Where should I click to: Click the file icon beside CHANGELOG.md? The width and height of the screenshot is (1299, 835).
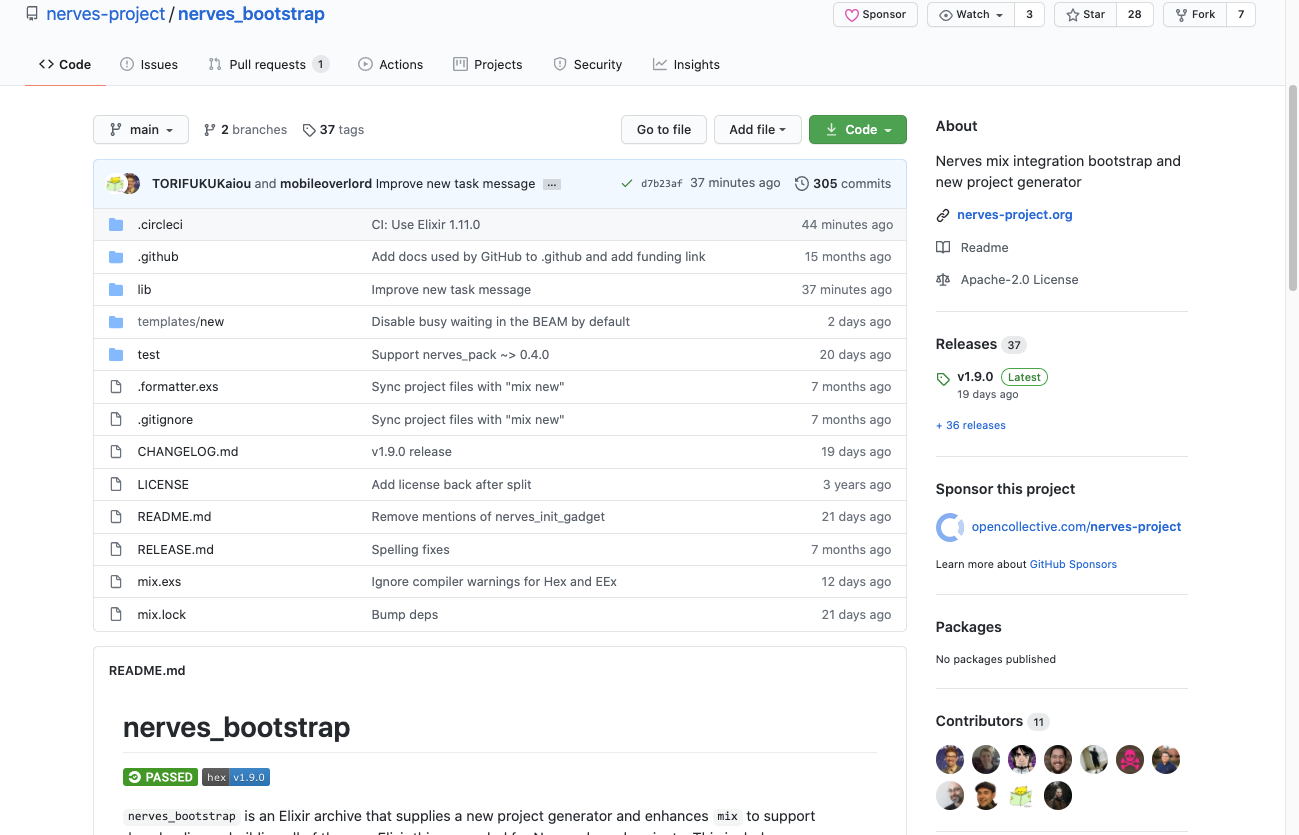[x=116, y=452]
